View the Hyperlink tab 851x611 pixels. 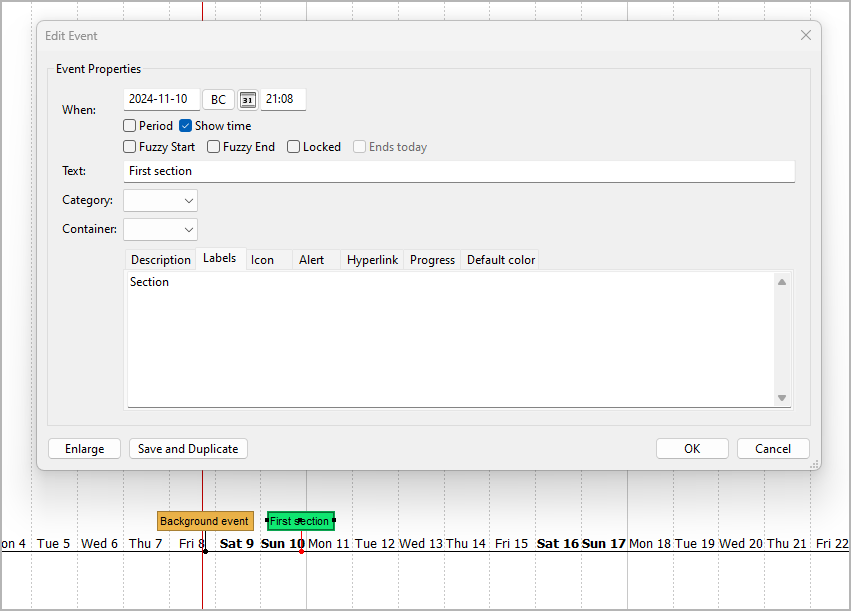tap(372, 259)
